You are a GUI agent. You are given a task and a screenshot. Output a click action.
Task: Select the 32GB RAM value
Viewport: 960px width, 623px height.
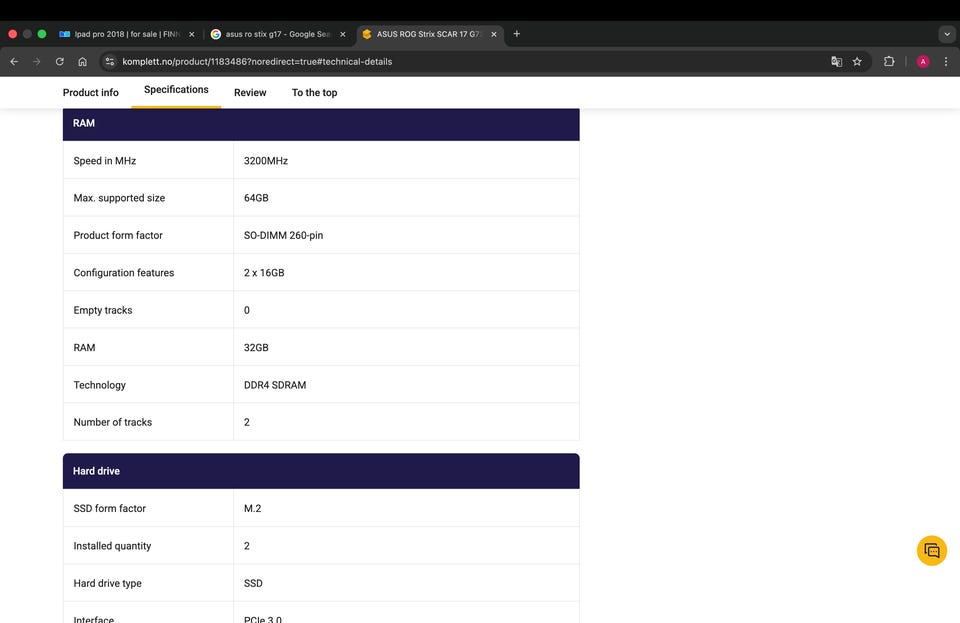tap(256, 347)
